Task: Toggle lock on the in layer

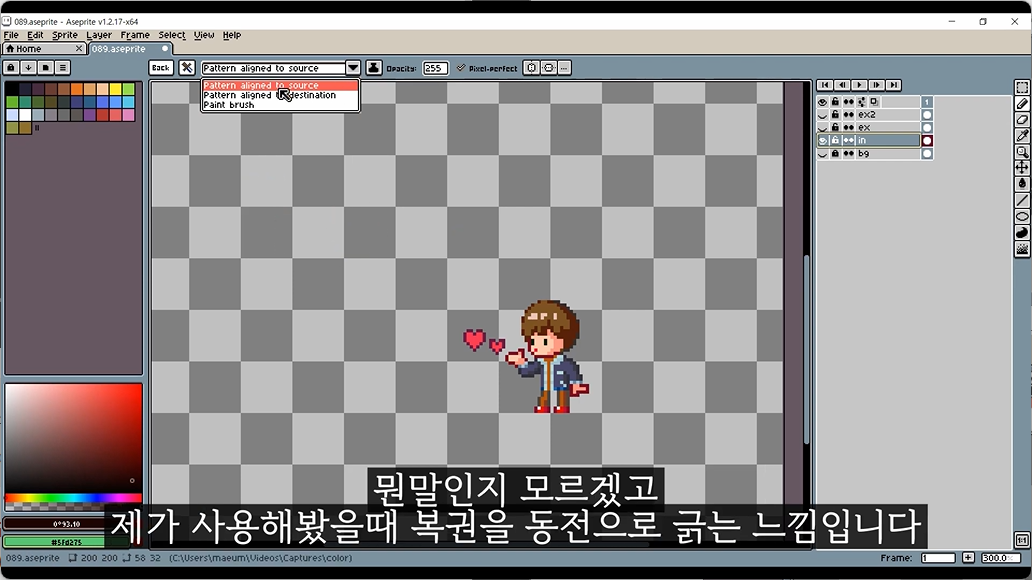Action: tap(835, 140)
